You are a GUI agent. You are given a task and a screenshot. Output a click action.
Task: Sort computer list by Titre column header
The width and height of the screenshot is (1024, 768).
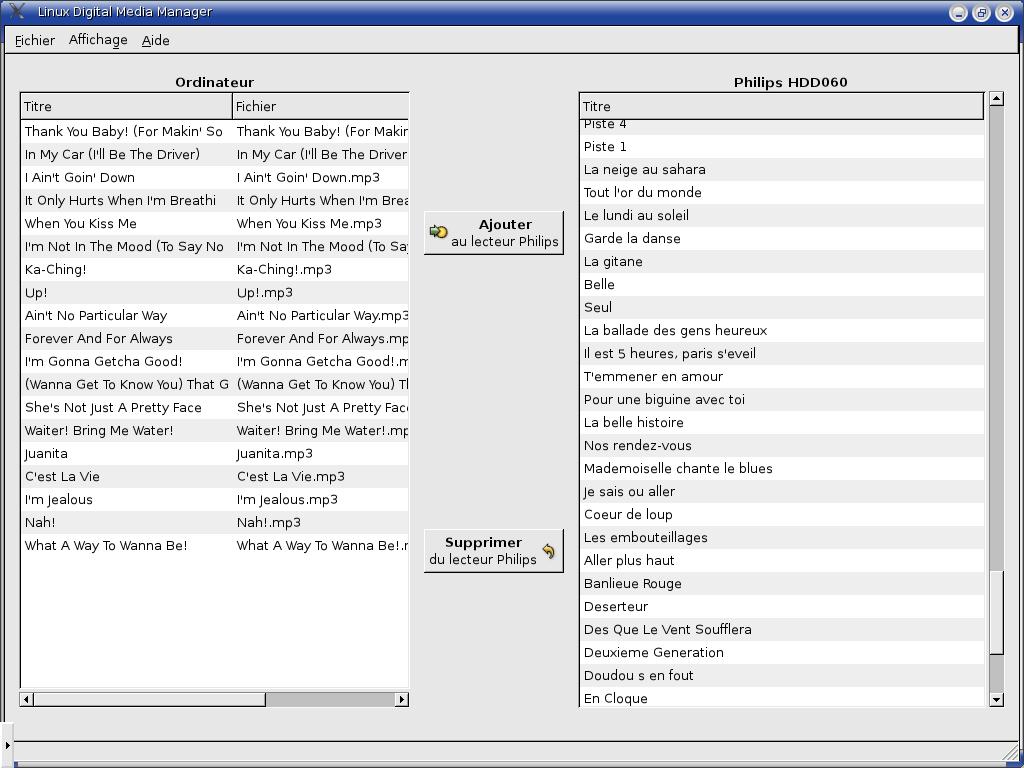coord(126,106)
